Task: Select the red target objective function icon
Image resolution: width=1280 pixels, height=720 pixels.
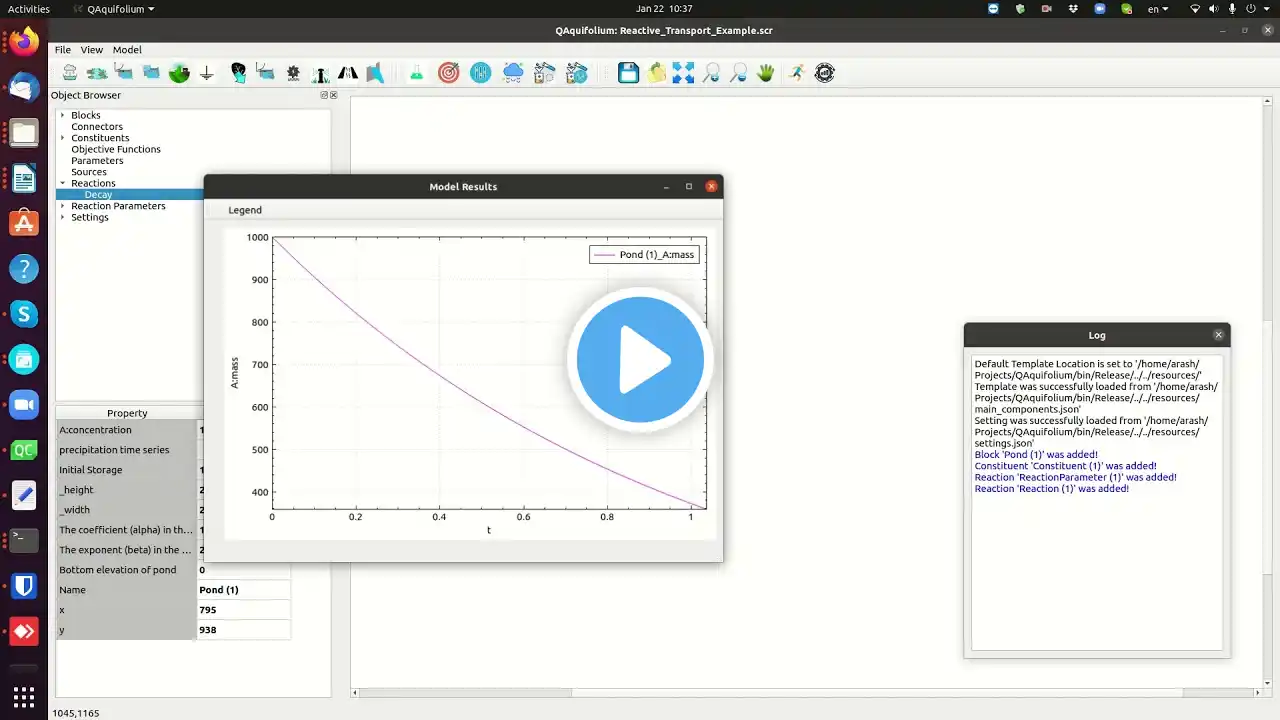Action: [x=449, y=72]
